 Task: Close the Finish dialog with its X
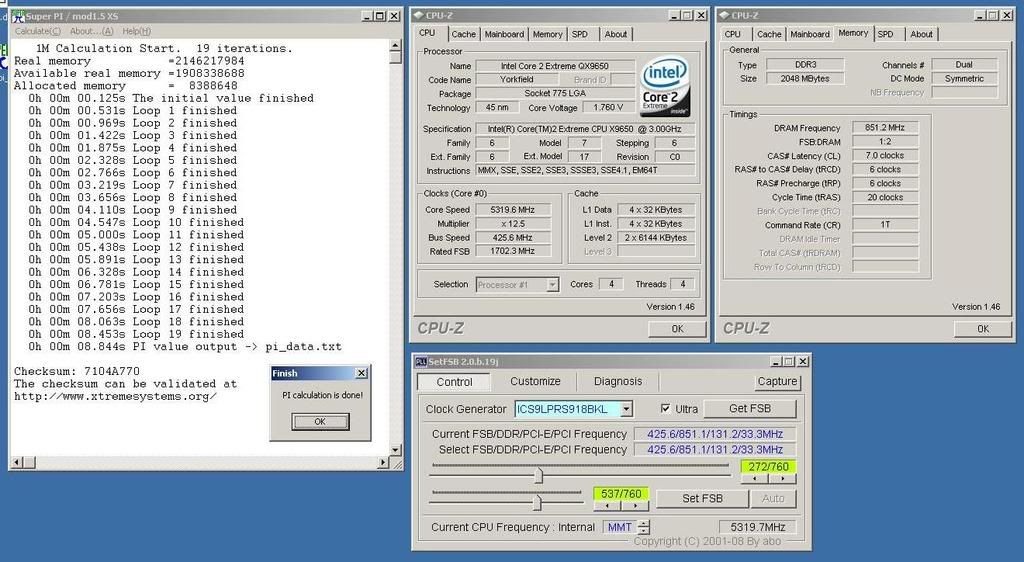361,373
